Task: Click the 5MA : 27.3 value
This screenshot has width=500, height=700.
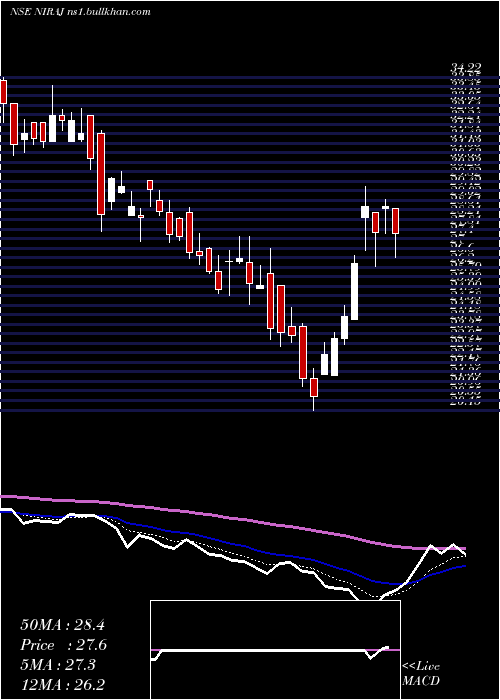Action: (58, 665)
